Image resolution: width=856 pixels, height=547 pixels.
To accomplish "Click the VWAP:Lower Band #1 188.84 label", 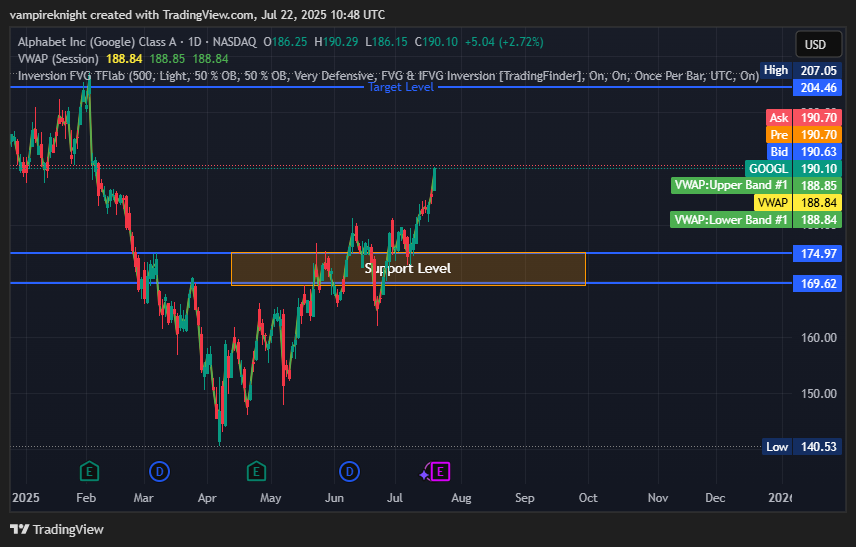I will [756, 220].
